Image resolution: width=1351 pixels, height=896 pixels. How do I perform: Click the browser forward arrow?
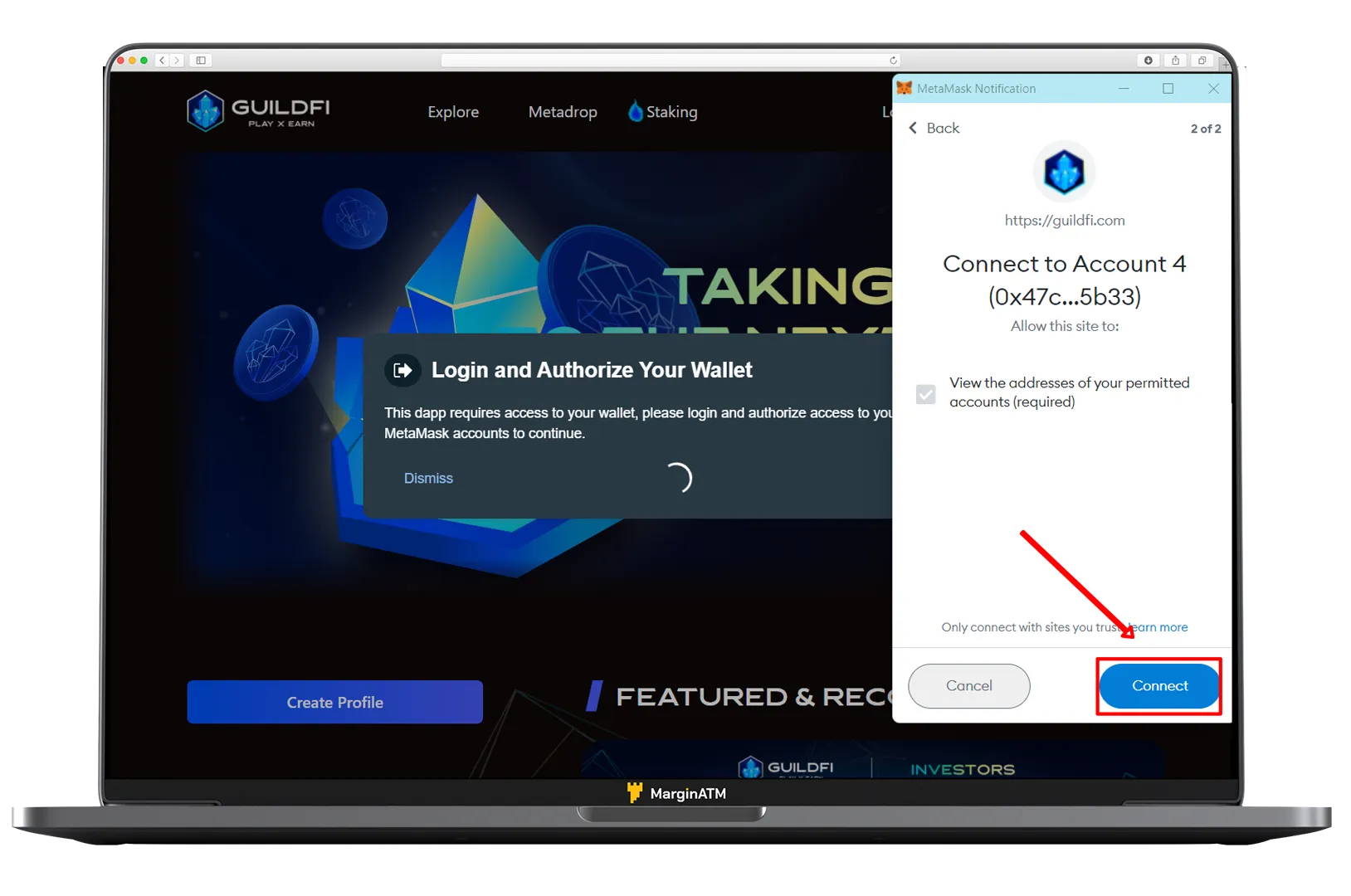pos(176,61)
